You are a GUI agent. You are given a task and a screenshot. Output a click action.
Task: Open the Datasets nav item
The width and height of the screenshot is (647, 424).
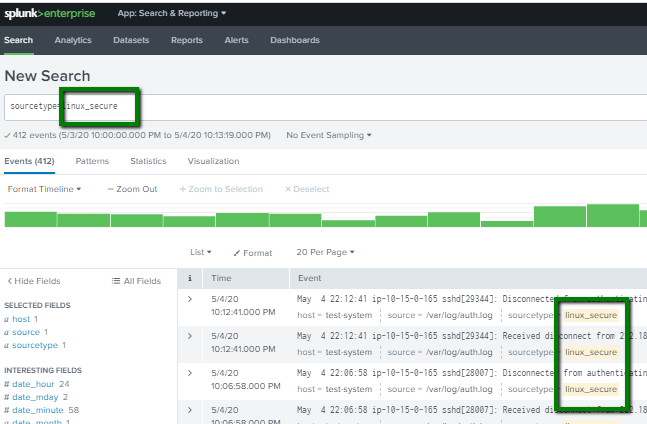coord(131,40)
